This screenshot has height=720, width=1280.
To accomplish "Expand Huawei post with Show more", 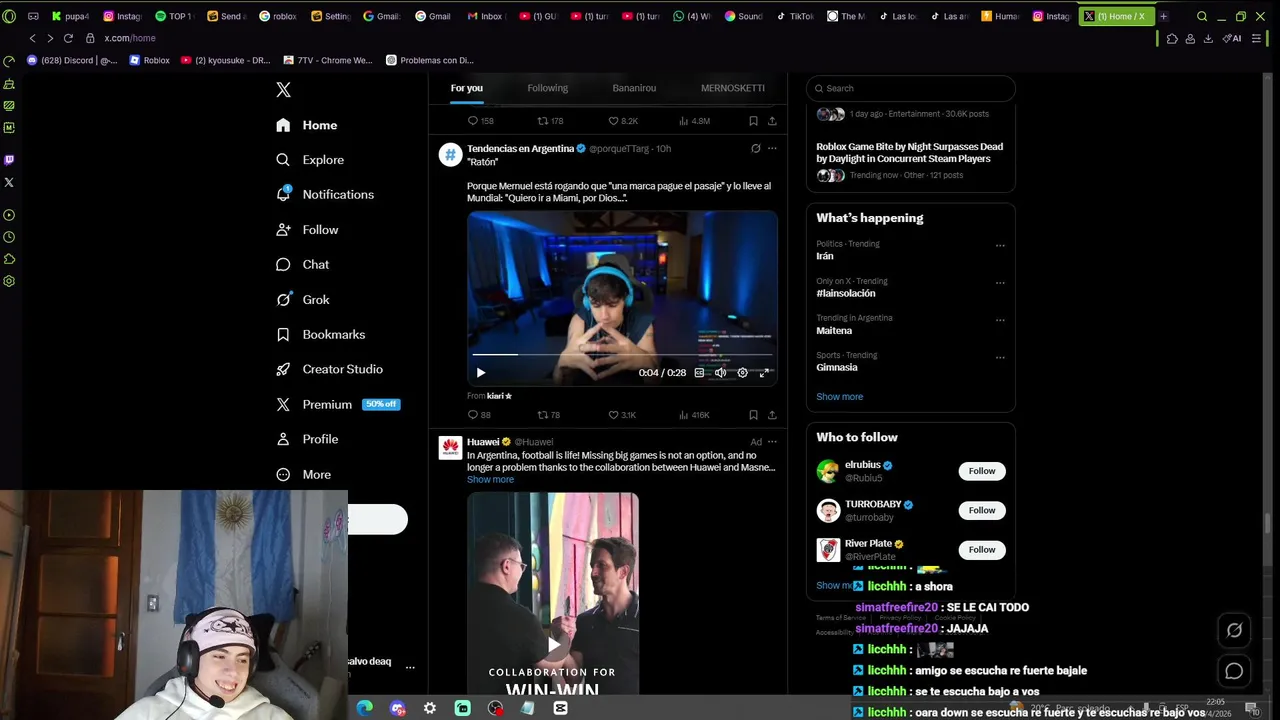I will [490, 479].
